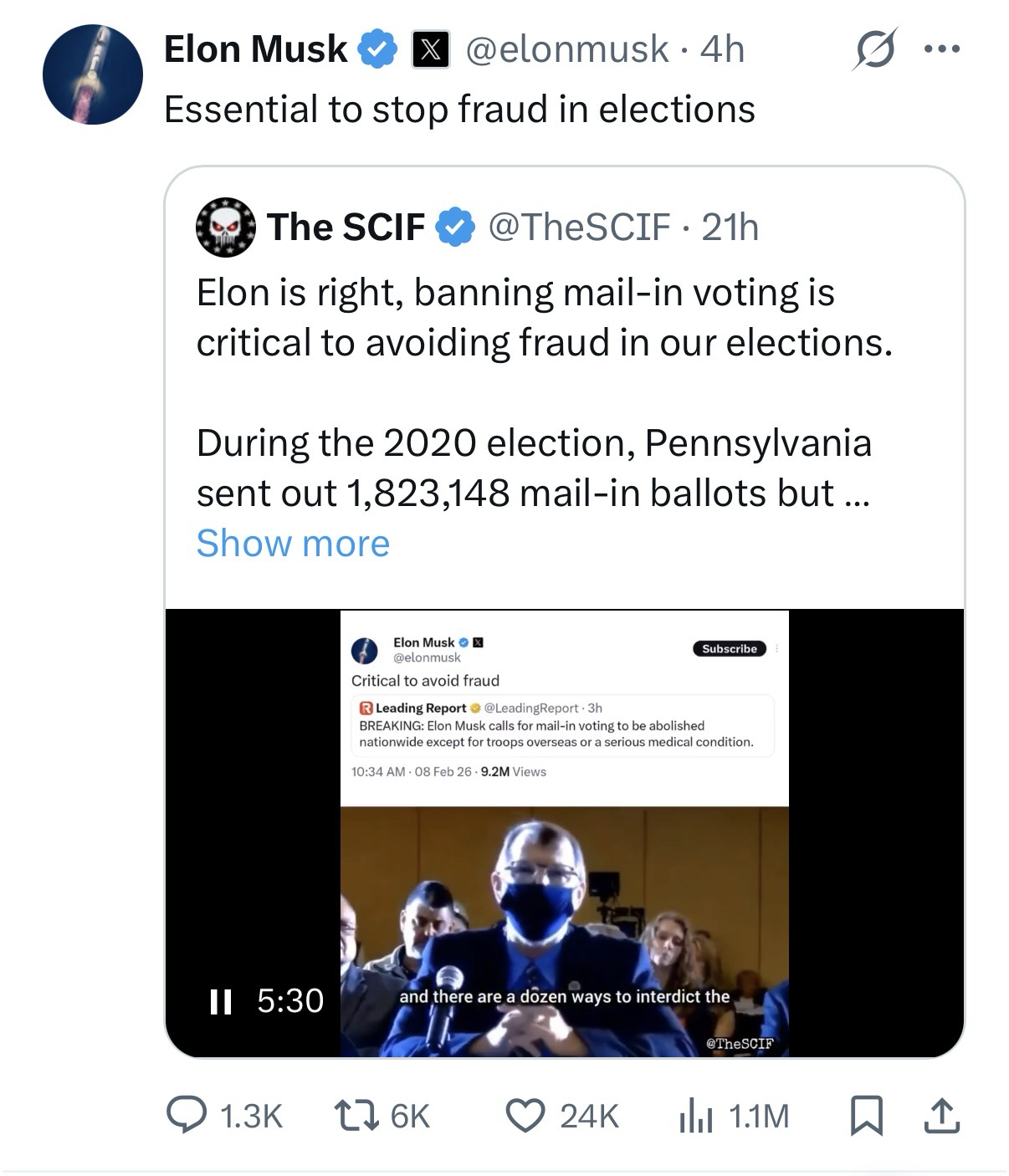Image resolution: width=1009 pixels, height=1176 pixels.
Task: Open Elon Musk's rocket profile picture
Action: [x=92, y=74]
